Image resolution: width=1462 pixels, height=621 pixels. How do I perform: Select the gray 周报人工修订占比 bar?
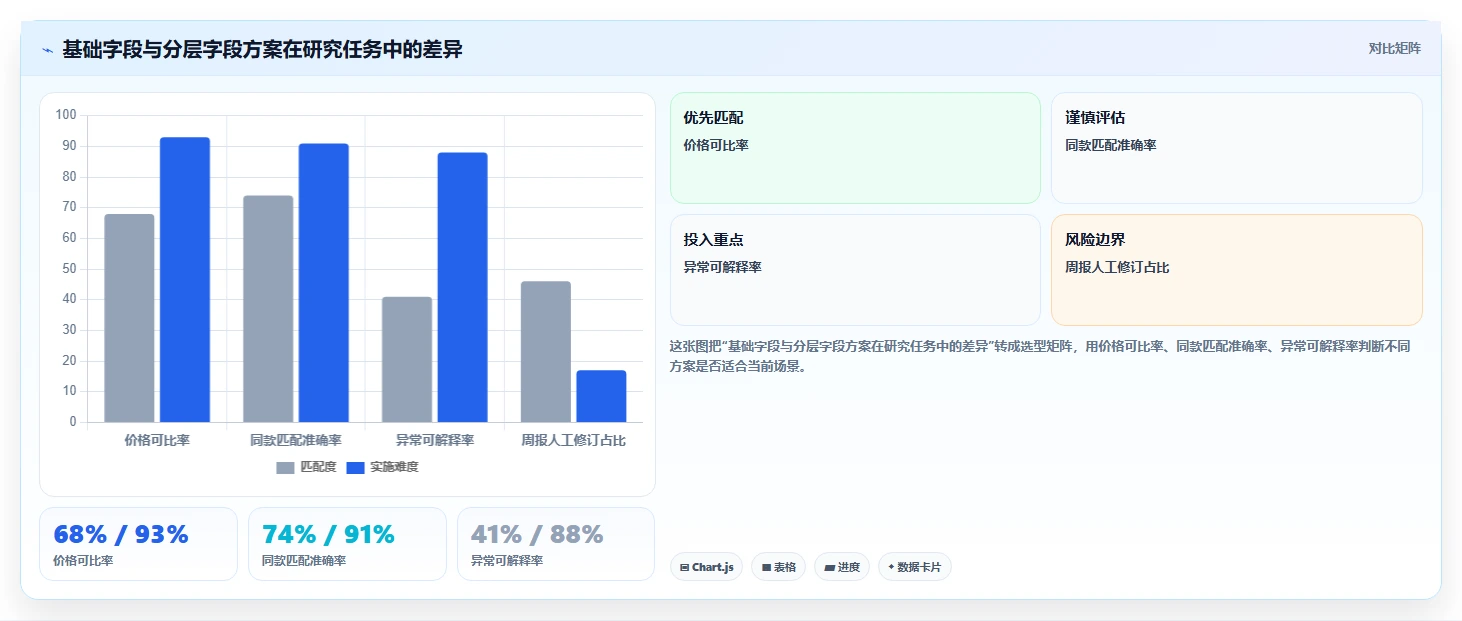tap(546, 352)
